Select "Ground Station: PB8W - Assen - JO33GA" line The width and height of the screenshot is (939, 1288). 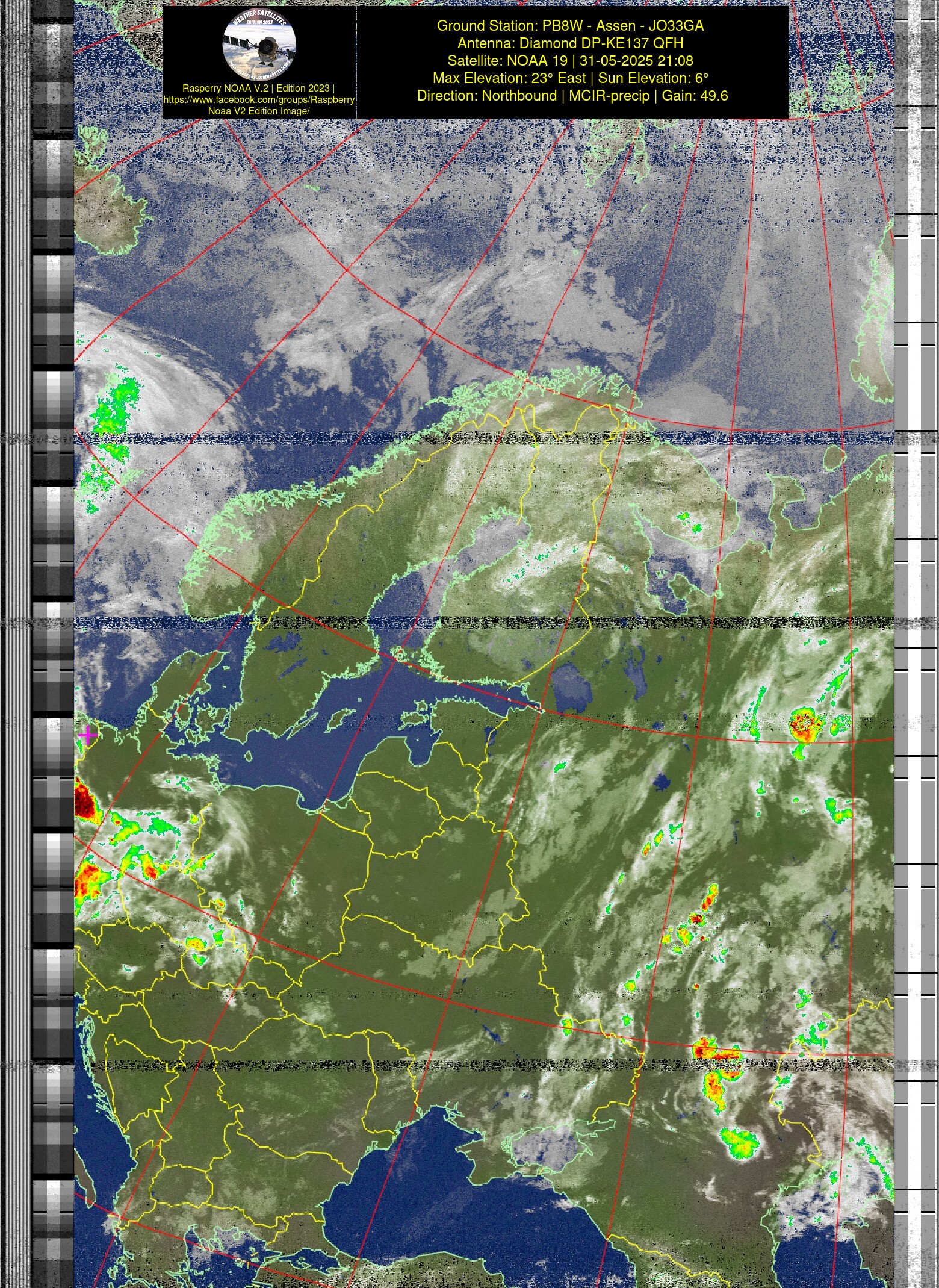(571, 26)
